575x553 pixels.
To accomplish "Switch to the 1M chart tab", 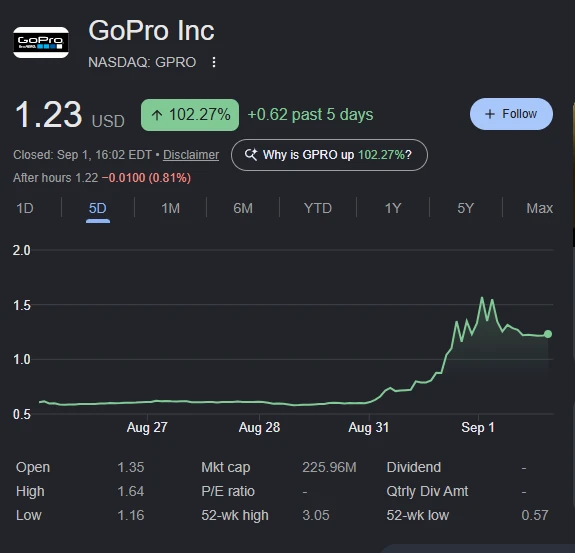I will pos(171,208).
